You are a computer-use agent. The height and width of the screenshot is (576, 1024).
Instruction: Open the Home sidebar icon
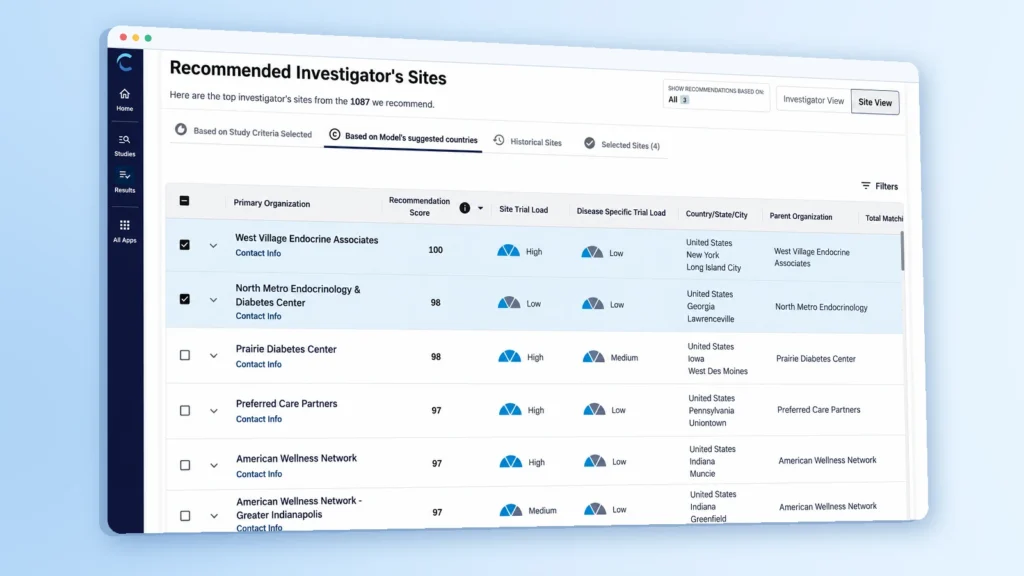(x=124, y=99)
